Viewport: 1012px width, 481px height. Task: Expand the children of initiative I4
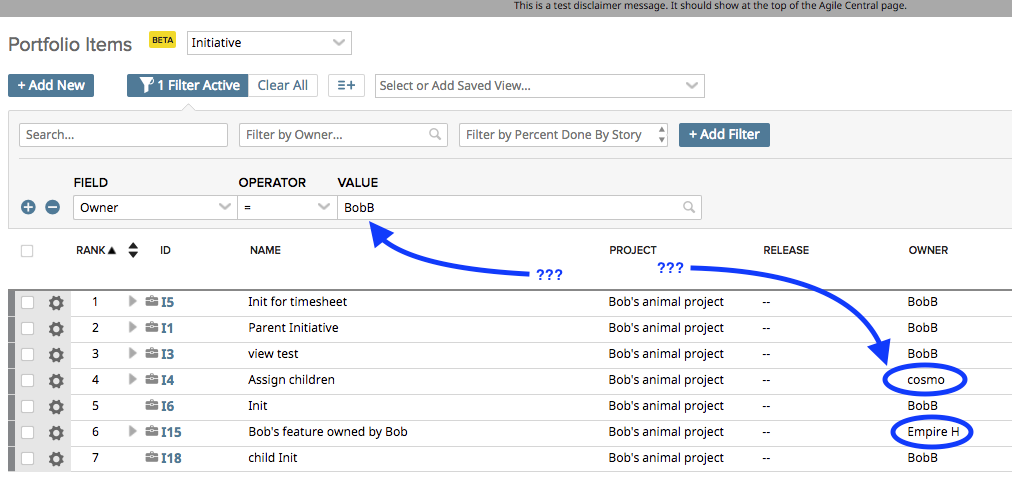coord(132,380)
